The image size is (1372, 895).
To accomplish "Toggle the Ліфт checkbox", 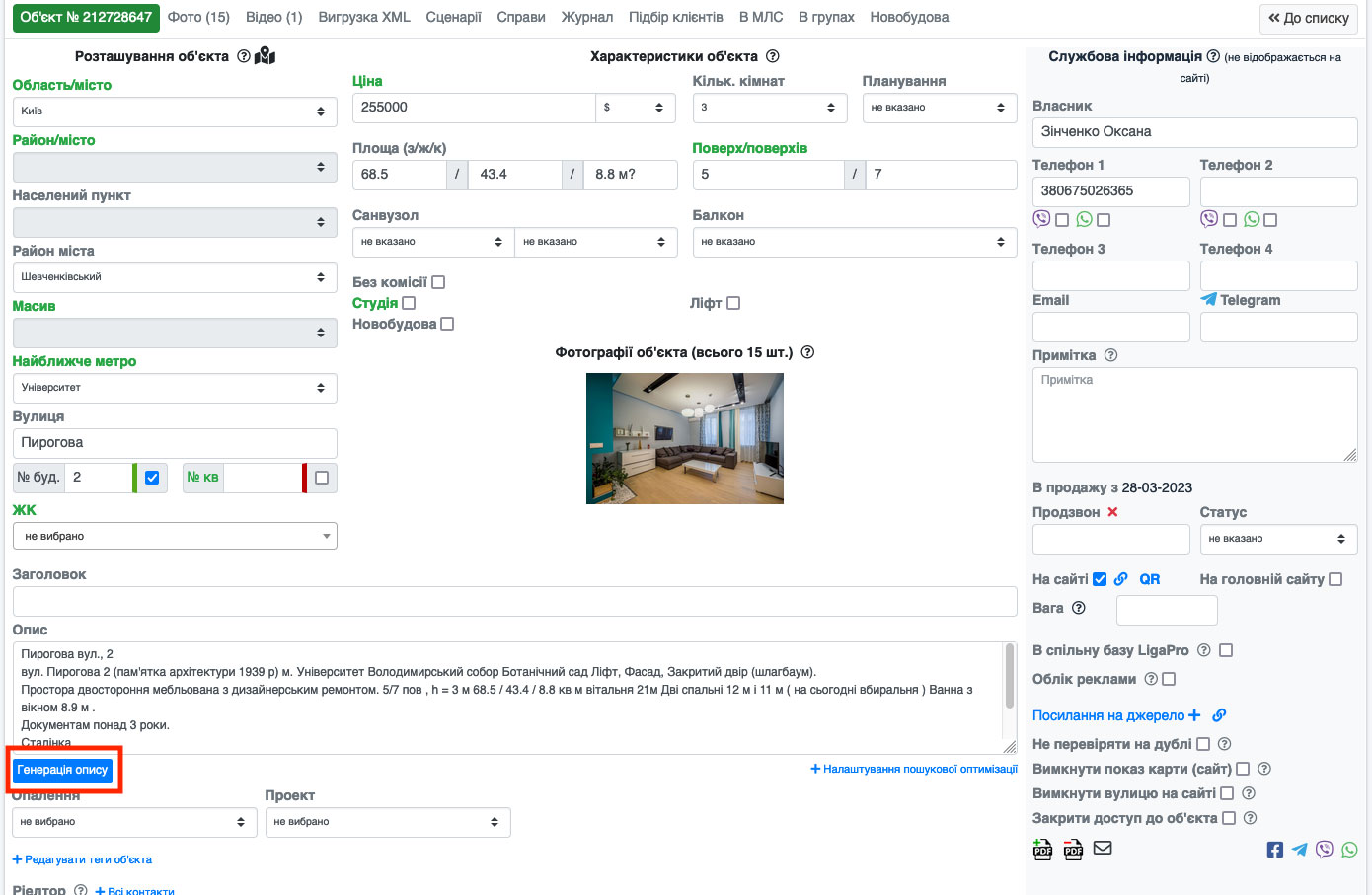I will [733, 303].
